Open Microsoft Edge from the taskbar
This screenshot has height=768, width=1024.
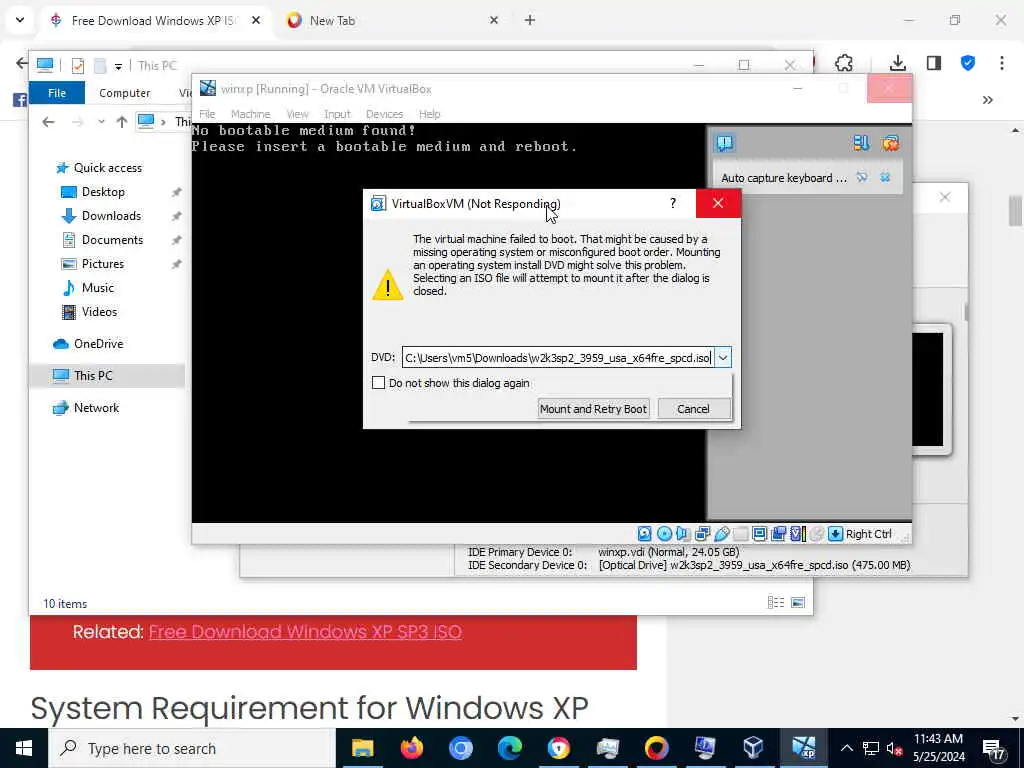click(x=509, y=748)
